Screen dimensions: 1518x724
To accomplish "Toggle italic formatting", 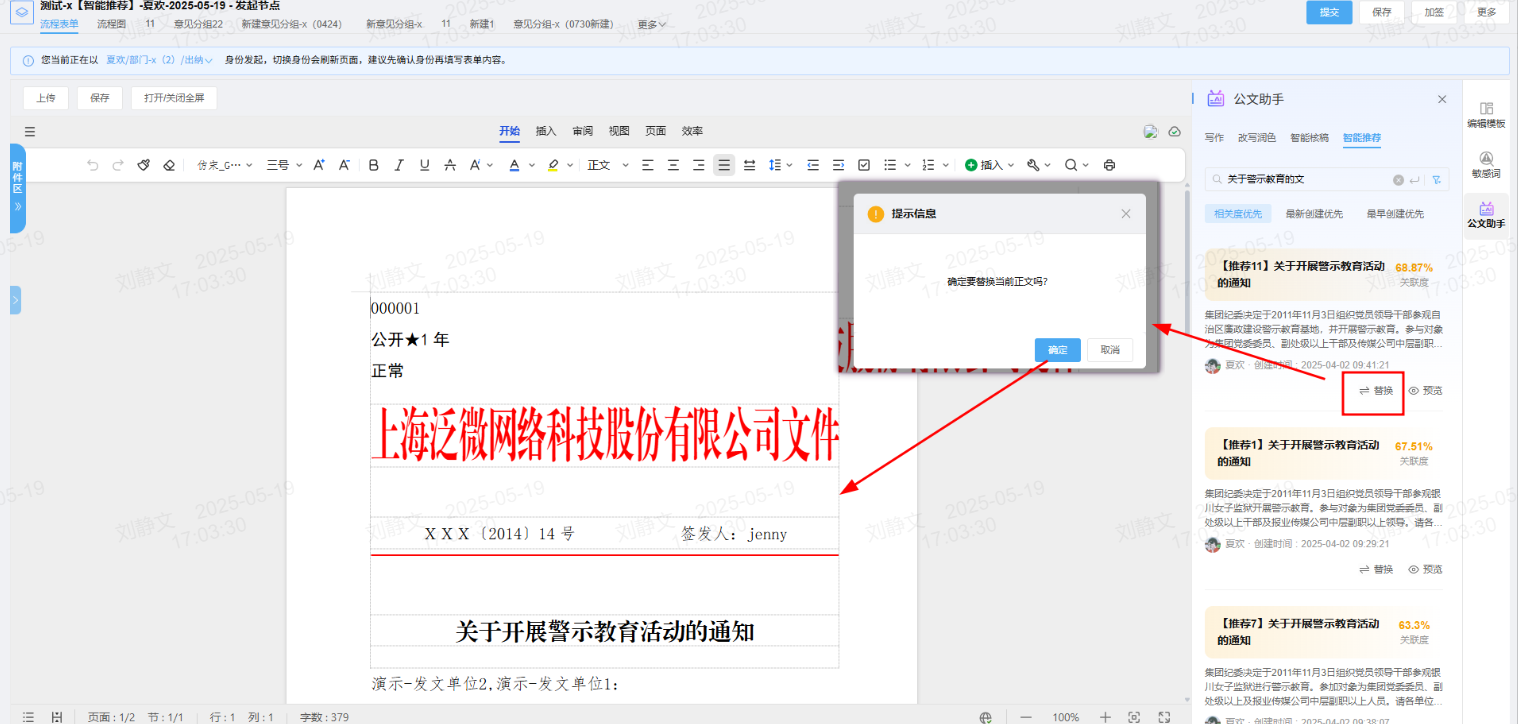I will (x=399, y=165).
